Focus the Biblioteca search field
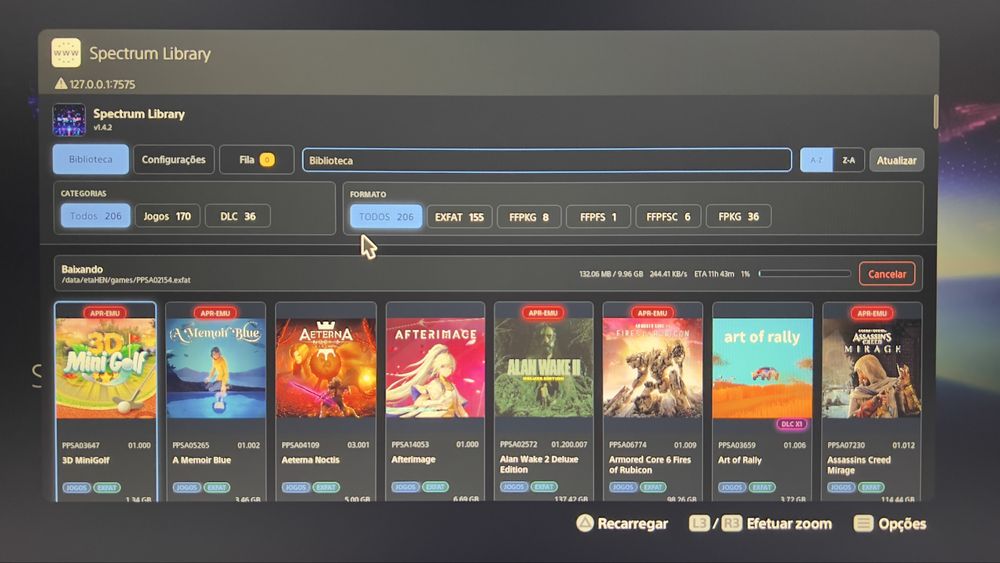The width and height of the screenshot is (1000, 563). tap(547, 160)
